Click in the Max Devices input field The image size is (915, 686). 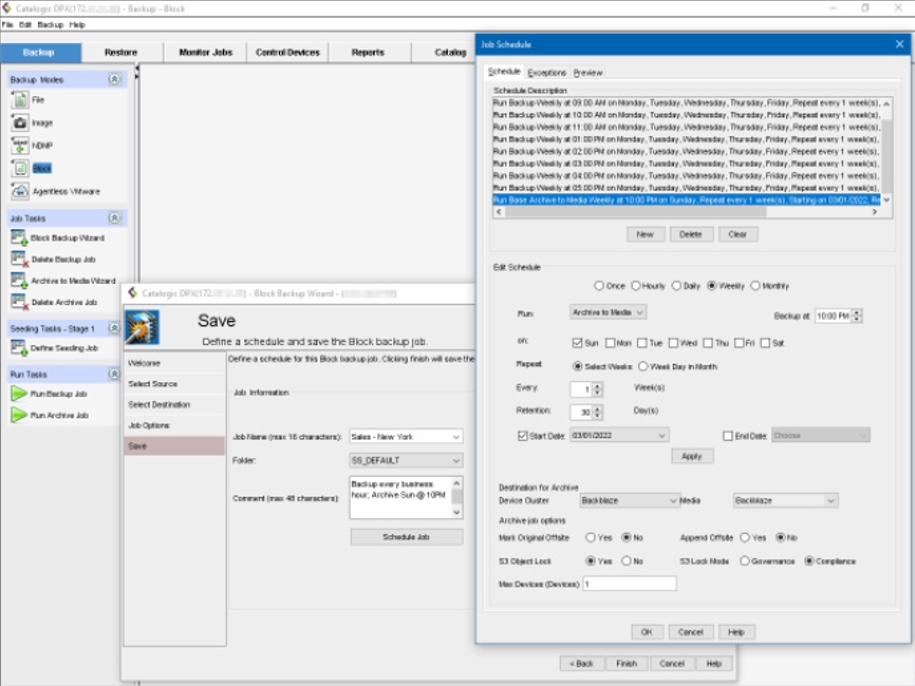[x=629, y=584]
